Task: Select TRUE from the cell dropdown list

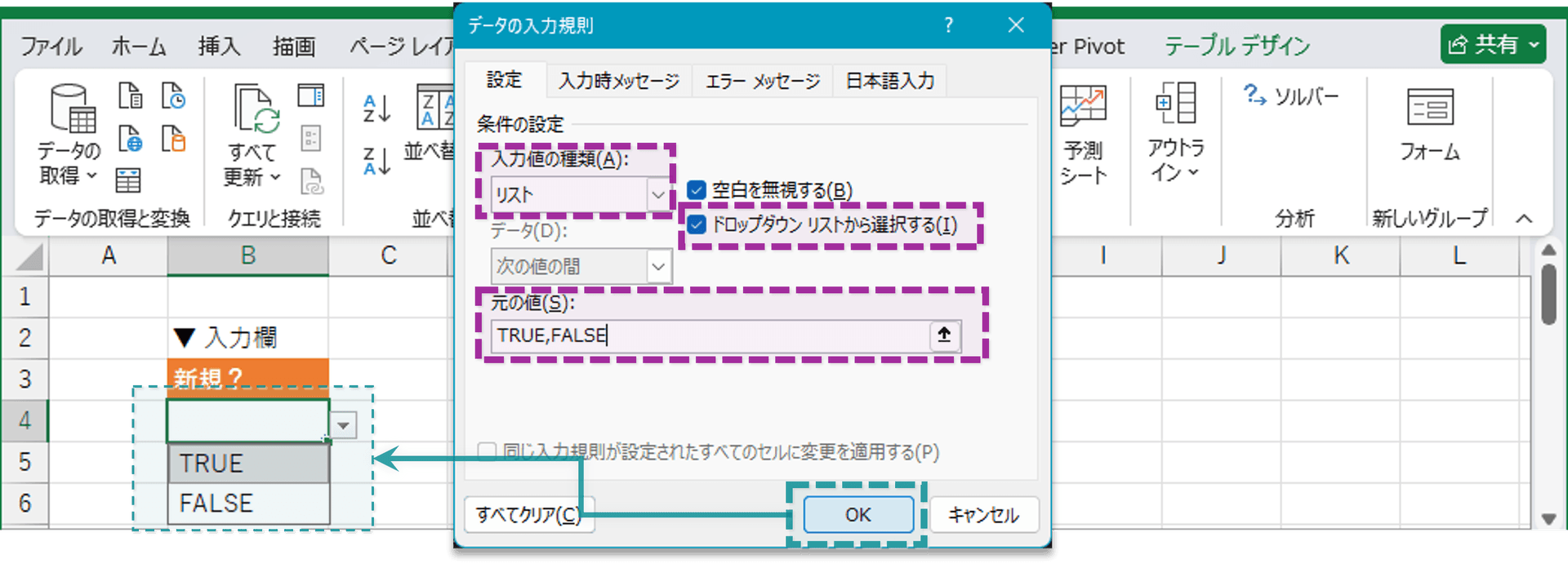Action: pyautogui.click(x=249, y=463)
